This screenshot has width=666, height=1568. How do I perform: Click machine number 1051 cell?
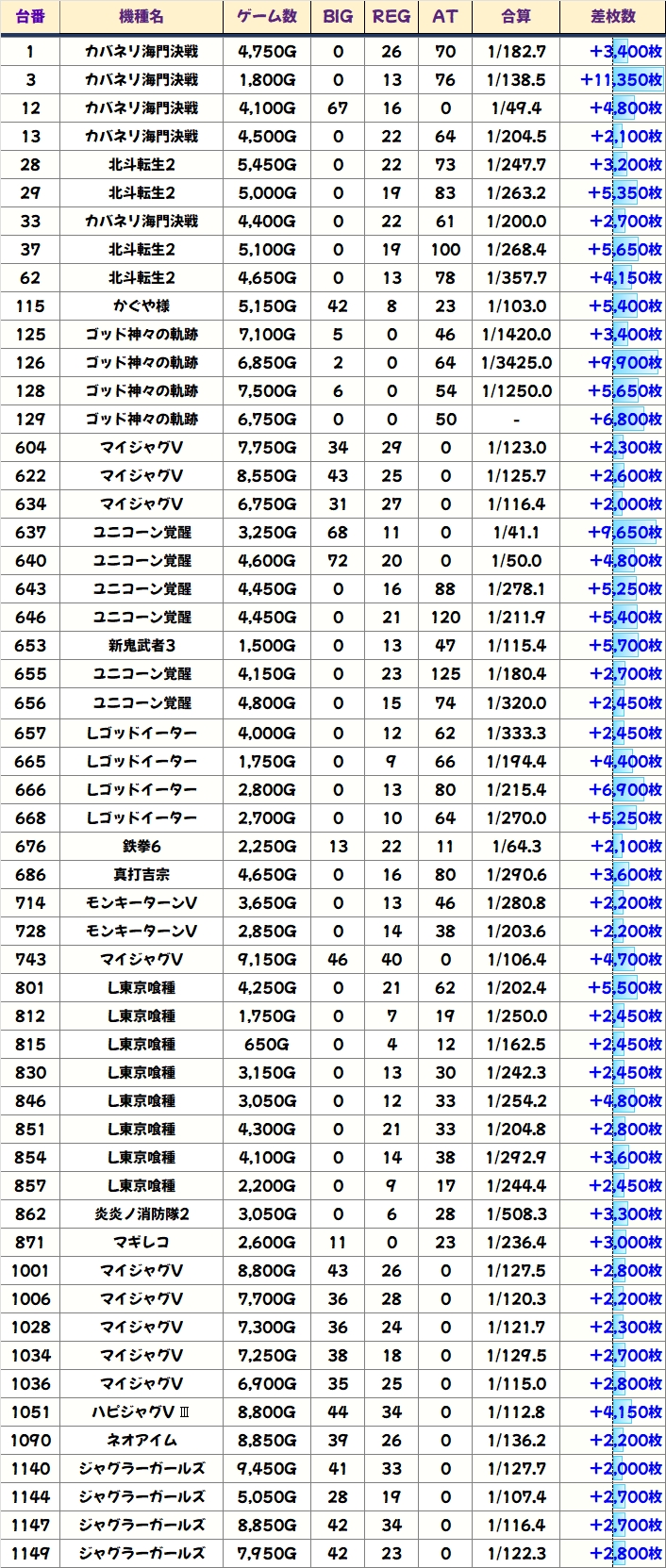(30, 1412)
